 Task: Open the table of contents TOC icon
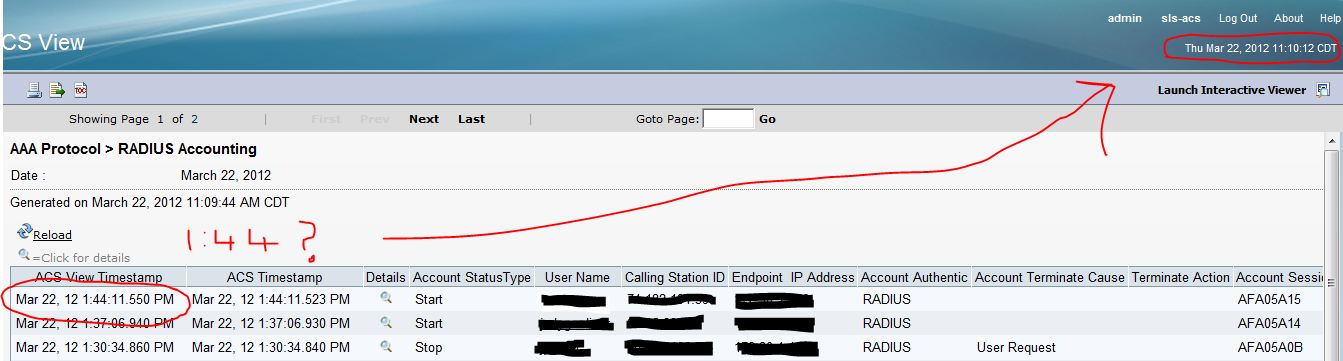[x=81, y=90]
